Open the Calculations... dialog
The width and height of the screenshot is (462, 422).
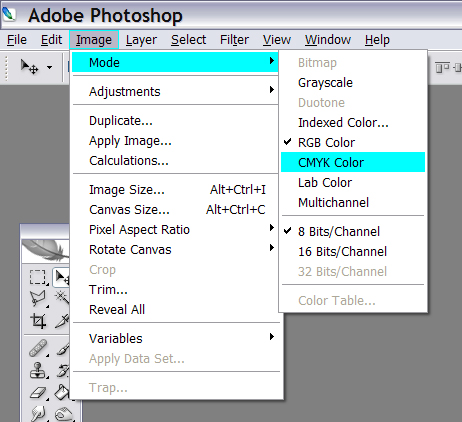click(x=175, y=160)
